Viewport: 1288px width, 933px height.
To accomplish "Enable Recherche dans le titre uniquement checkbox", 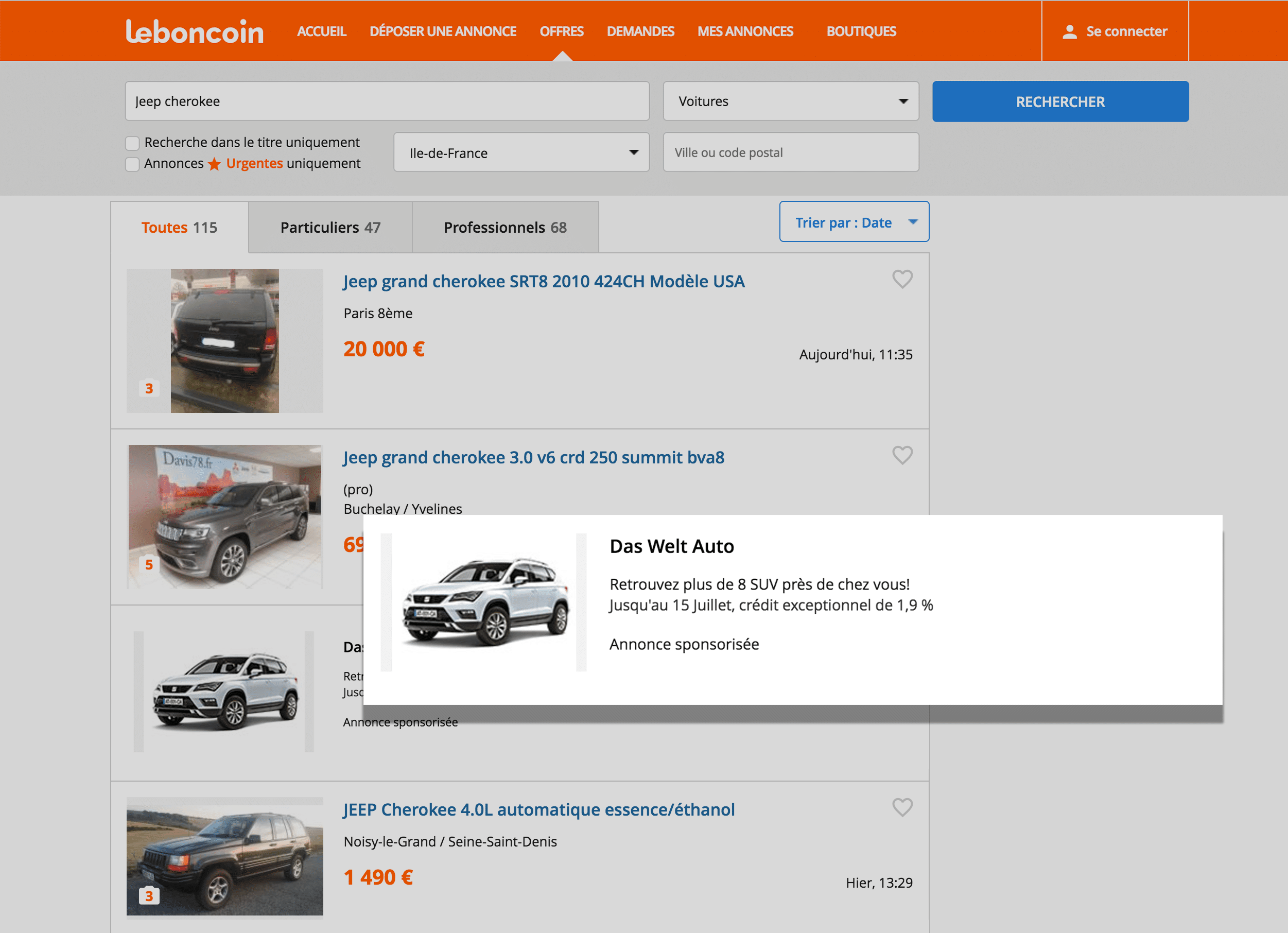I will click(132, 143).
